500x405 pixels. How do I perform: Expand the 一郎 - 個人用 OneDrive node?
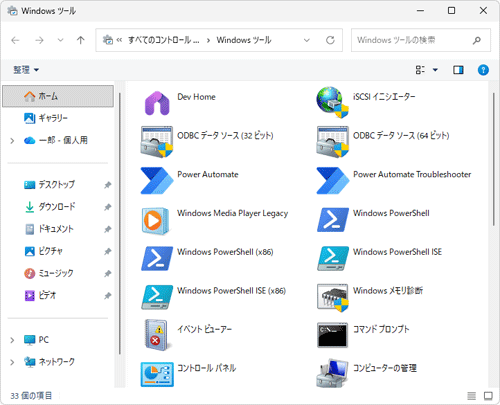[x=12, y=141]
